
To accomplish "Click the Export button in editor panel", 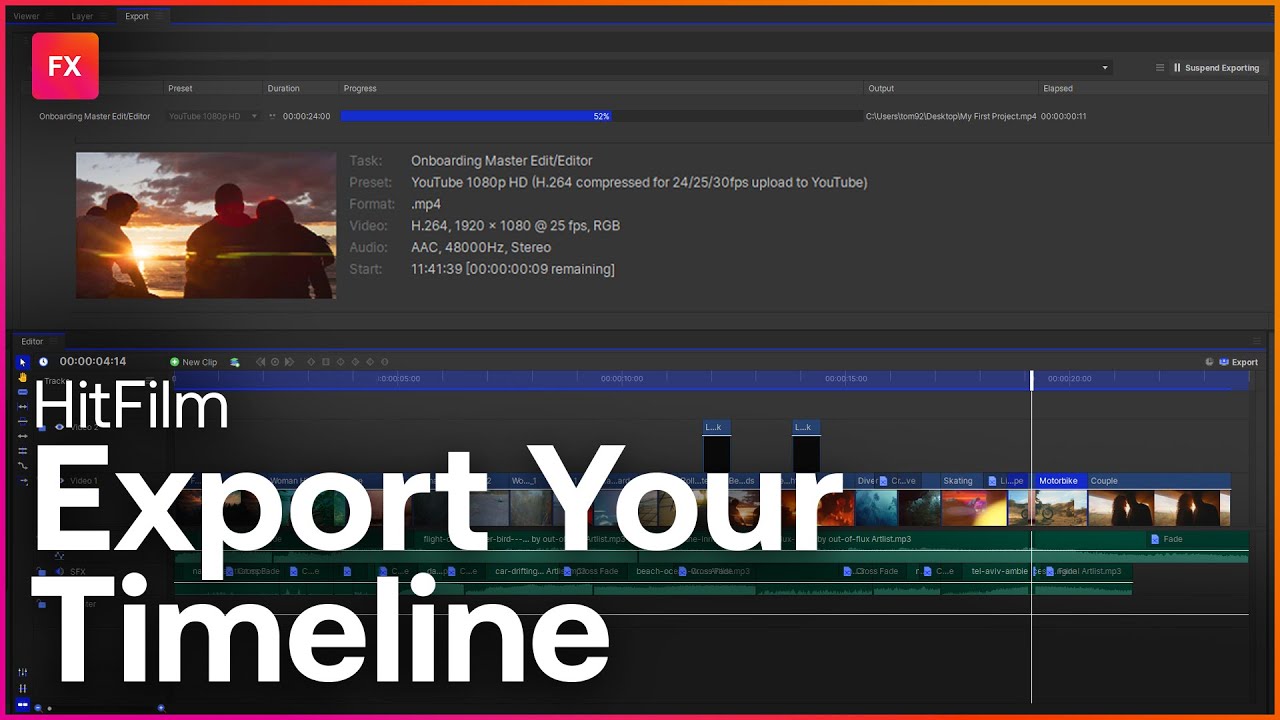I will tap(1238, 362).
